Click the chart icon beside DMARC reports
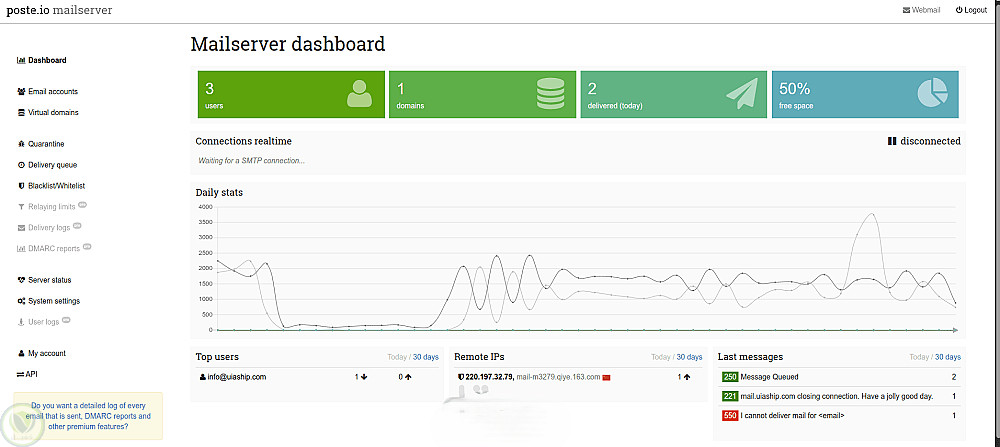Viewport: 1000px width, 447px height. [21, 249]
